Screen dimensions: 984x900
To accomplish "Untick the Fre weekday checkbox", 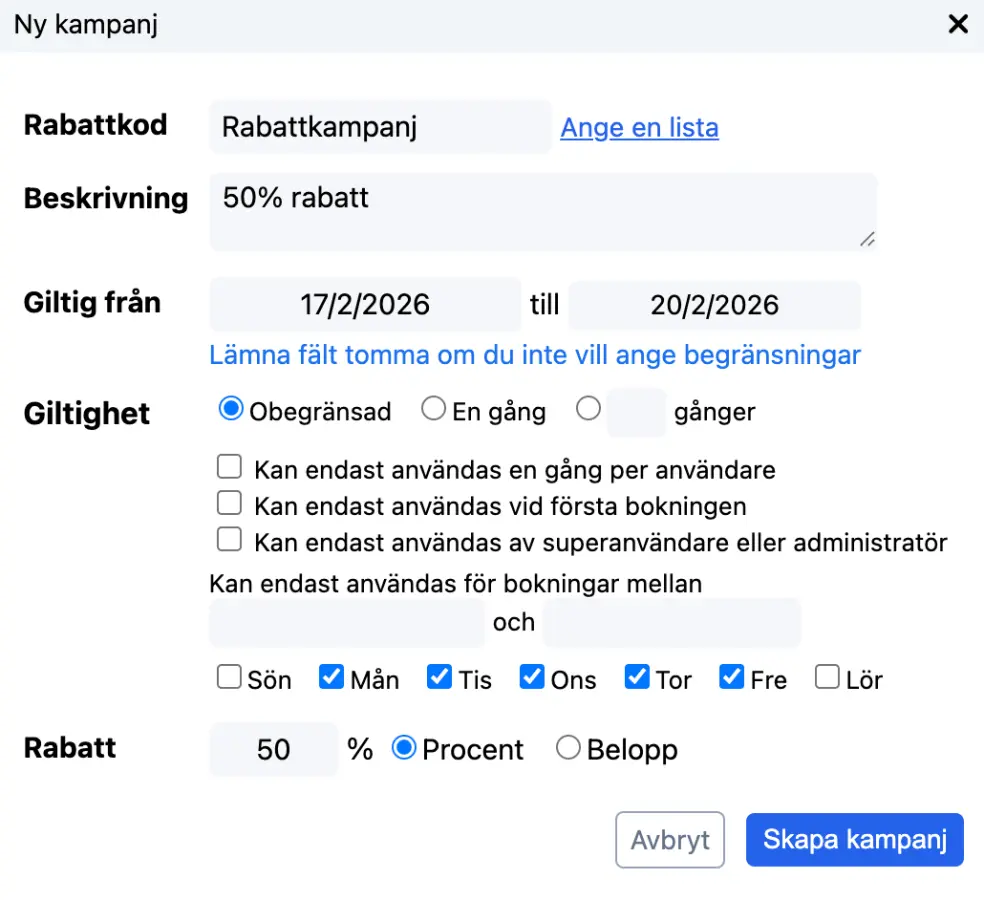I will coord(732,678).
